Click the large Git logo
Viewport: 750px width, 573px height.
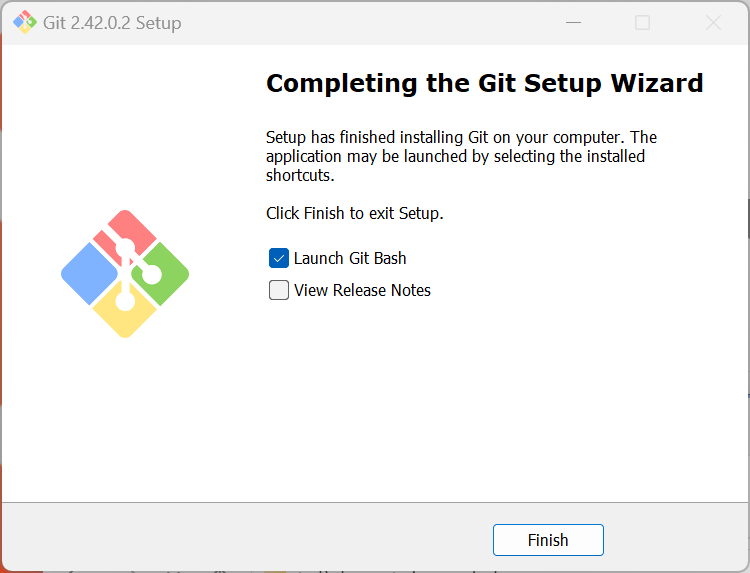(125, 273)
